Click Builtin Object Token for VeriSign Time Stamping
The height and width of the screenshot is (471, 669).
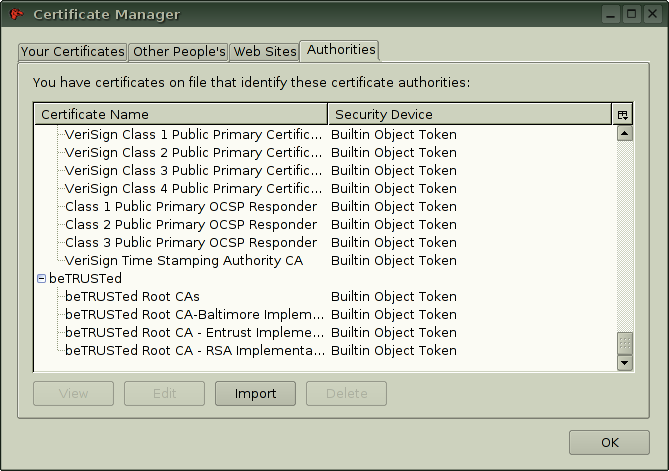pos(394,260)
